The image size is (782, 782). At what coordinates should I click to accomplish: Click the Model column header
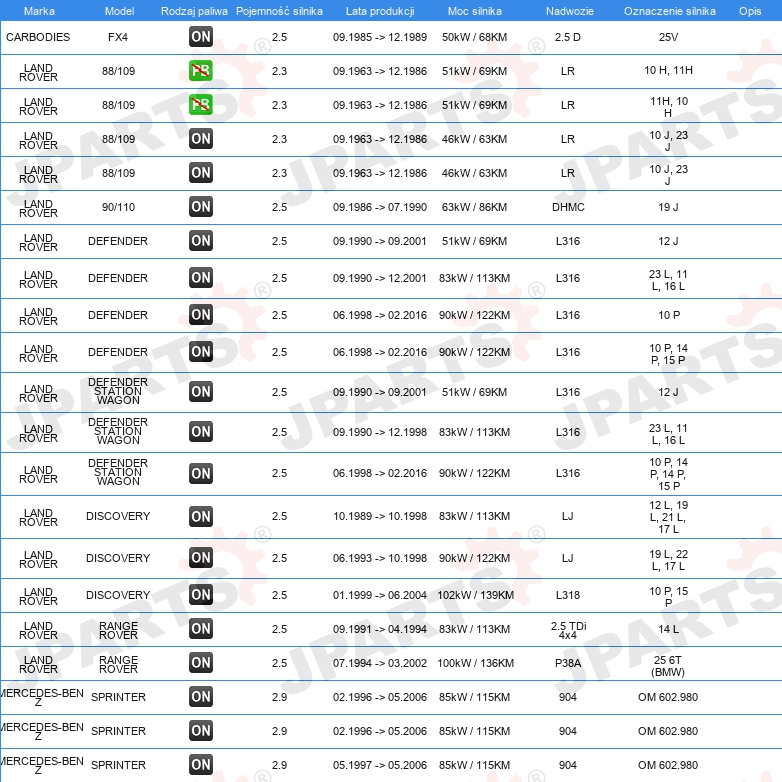point(120,11)
